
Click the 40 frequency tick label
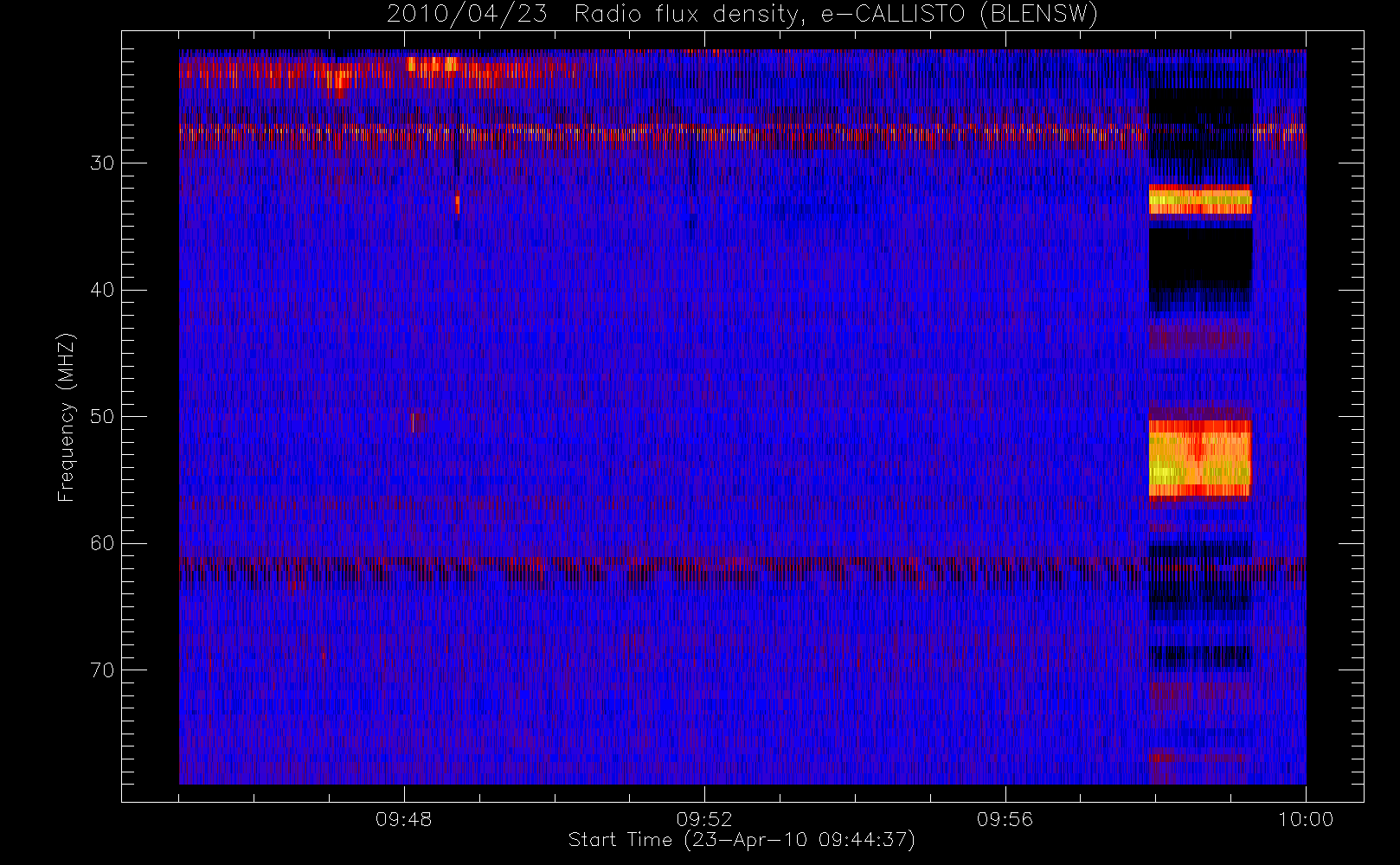102,290
